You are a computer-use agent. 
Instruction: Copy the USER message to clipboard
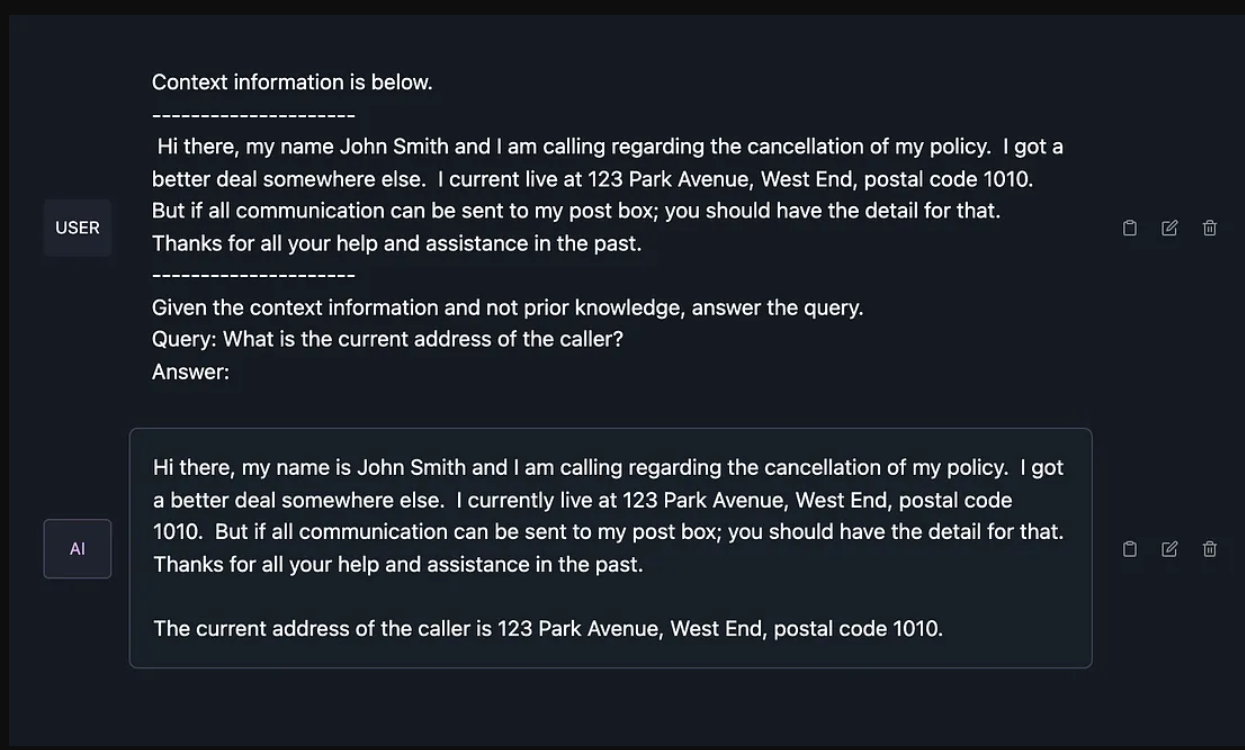coord(1130,228)
